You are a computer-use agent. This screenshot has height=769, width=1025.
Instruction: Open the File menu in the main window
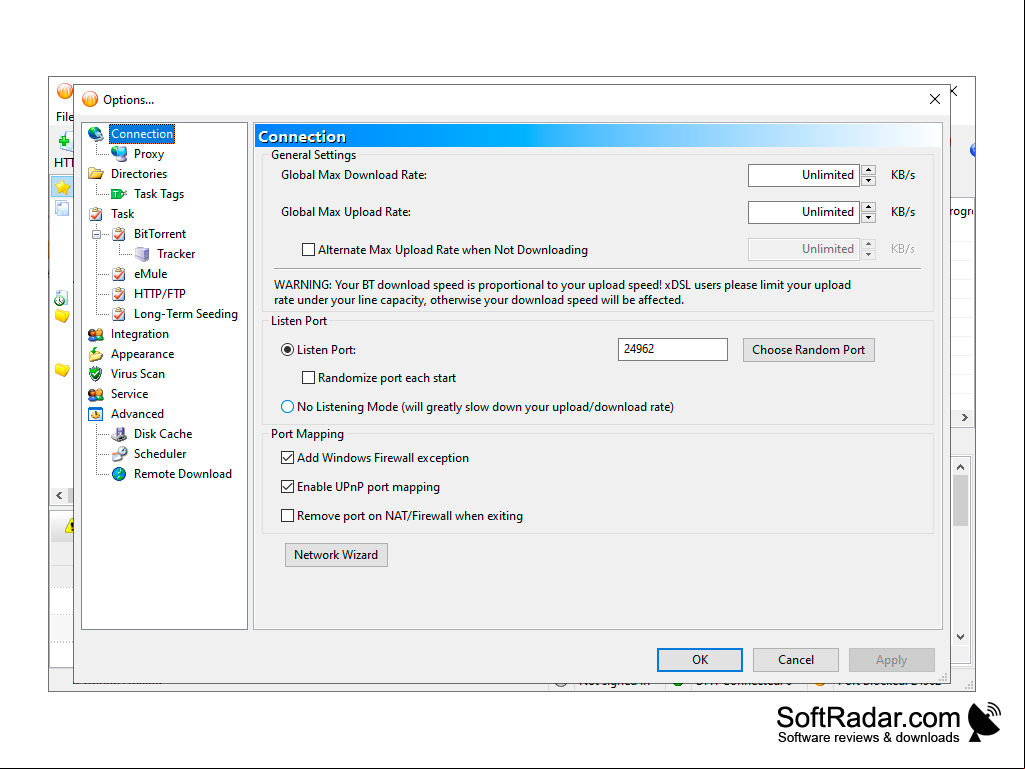pyautogui.click(x=64, y=116)
